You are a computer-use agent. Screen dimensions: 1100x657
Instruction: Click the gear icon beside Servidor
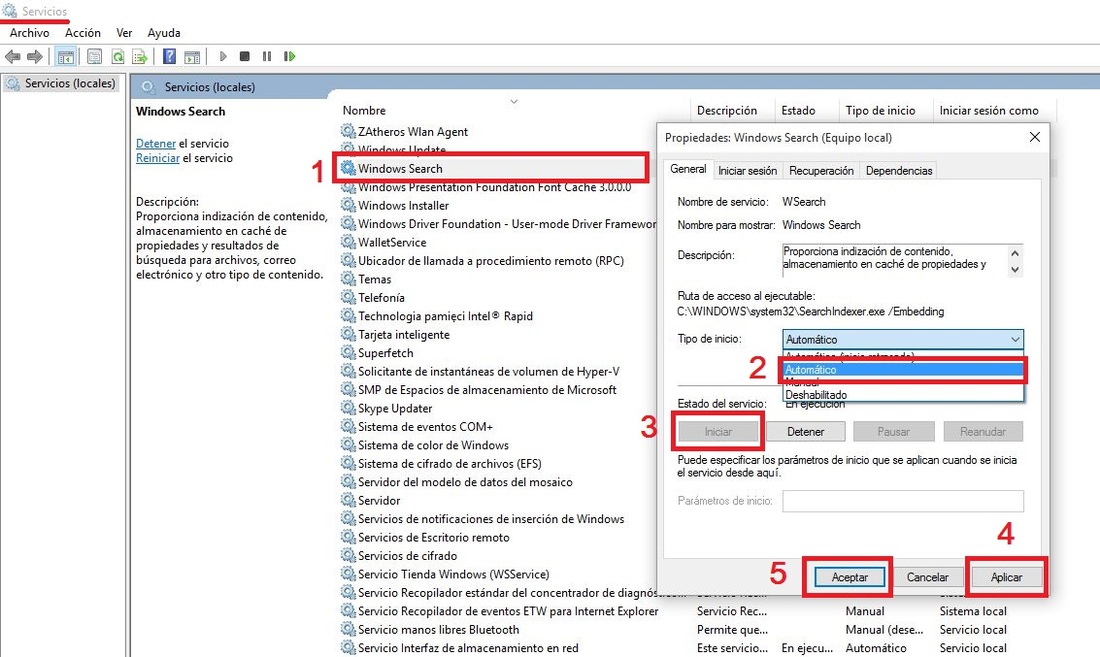(348, 500)
